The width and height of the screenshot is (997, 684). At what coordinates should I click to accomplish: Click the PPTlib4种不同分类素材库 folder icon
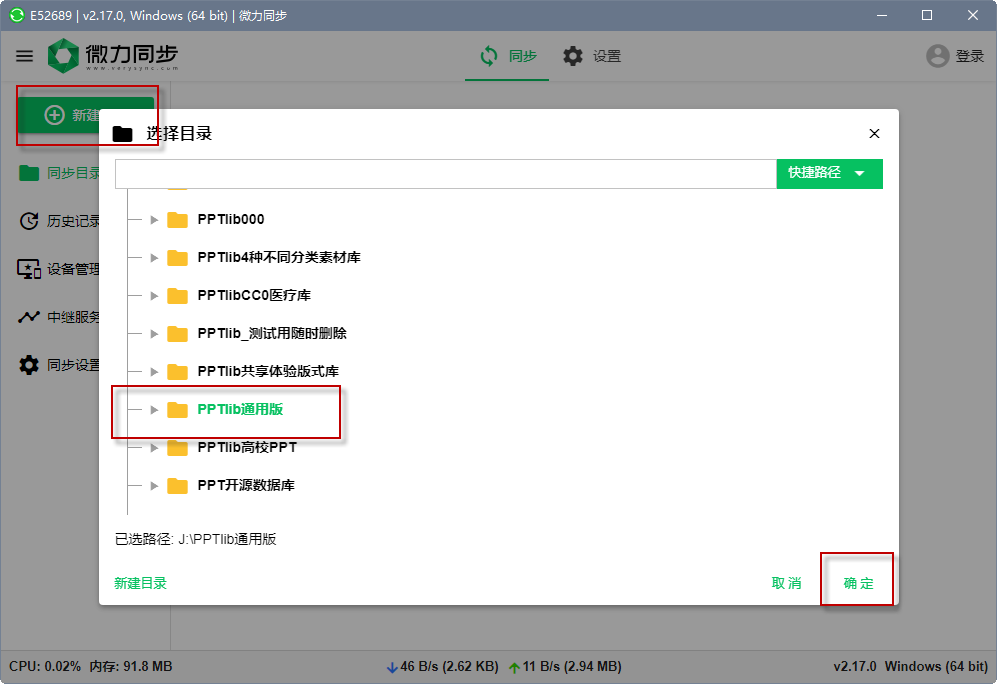point(177,258)
